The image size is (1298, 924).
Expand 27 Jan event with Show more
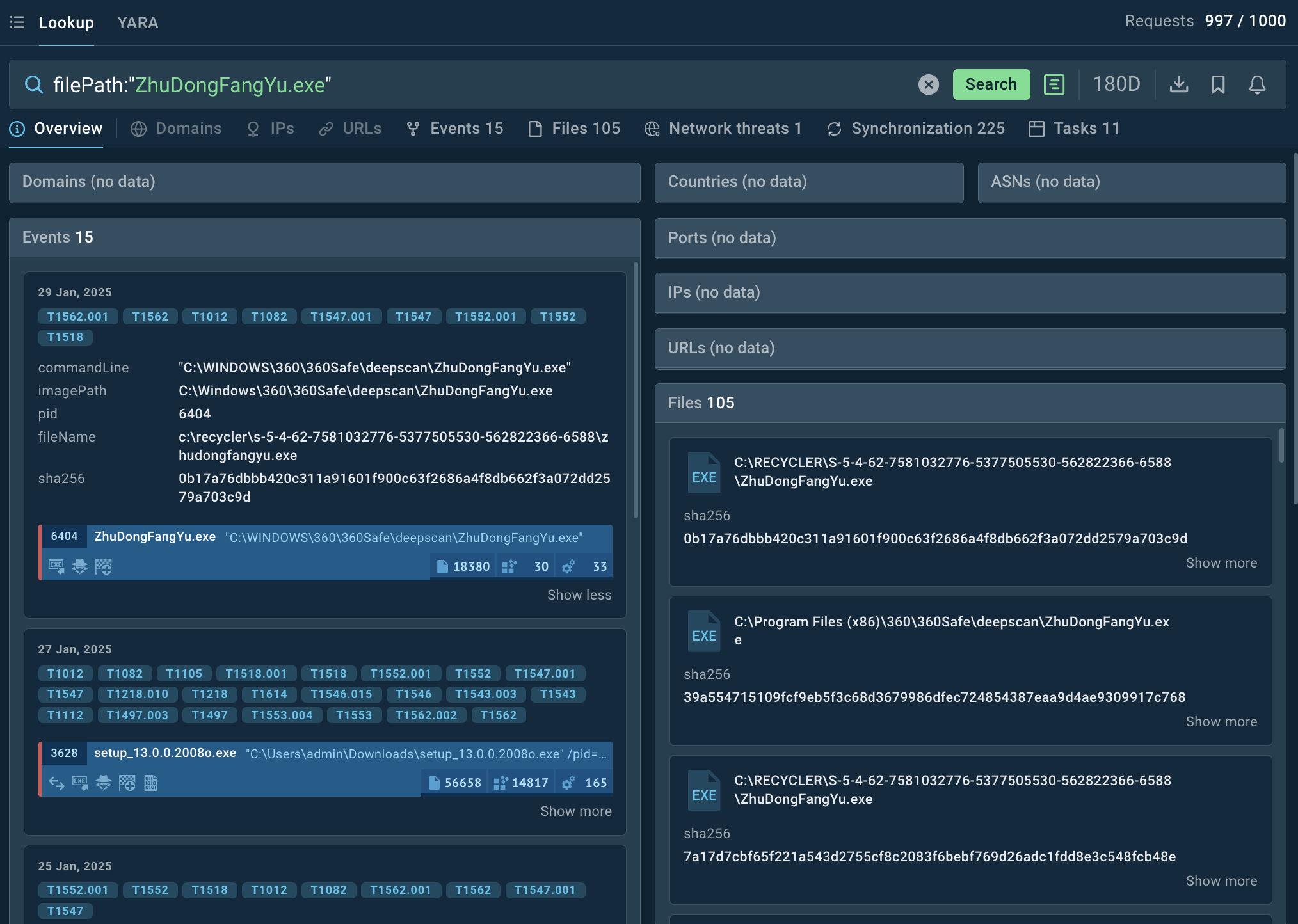pyautogui.click(x=575, y=811)
